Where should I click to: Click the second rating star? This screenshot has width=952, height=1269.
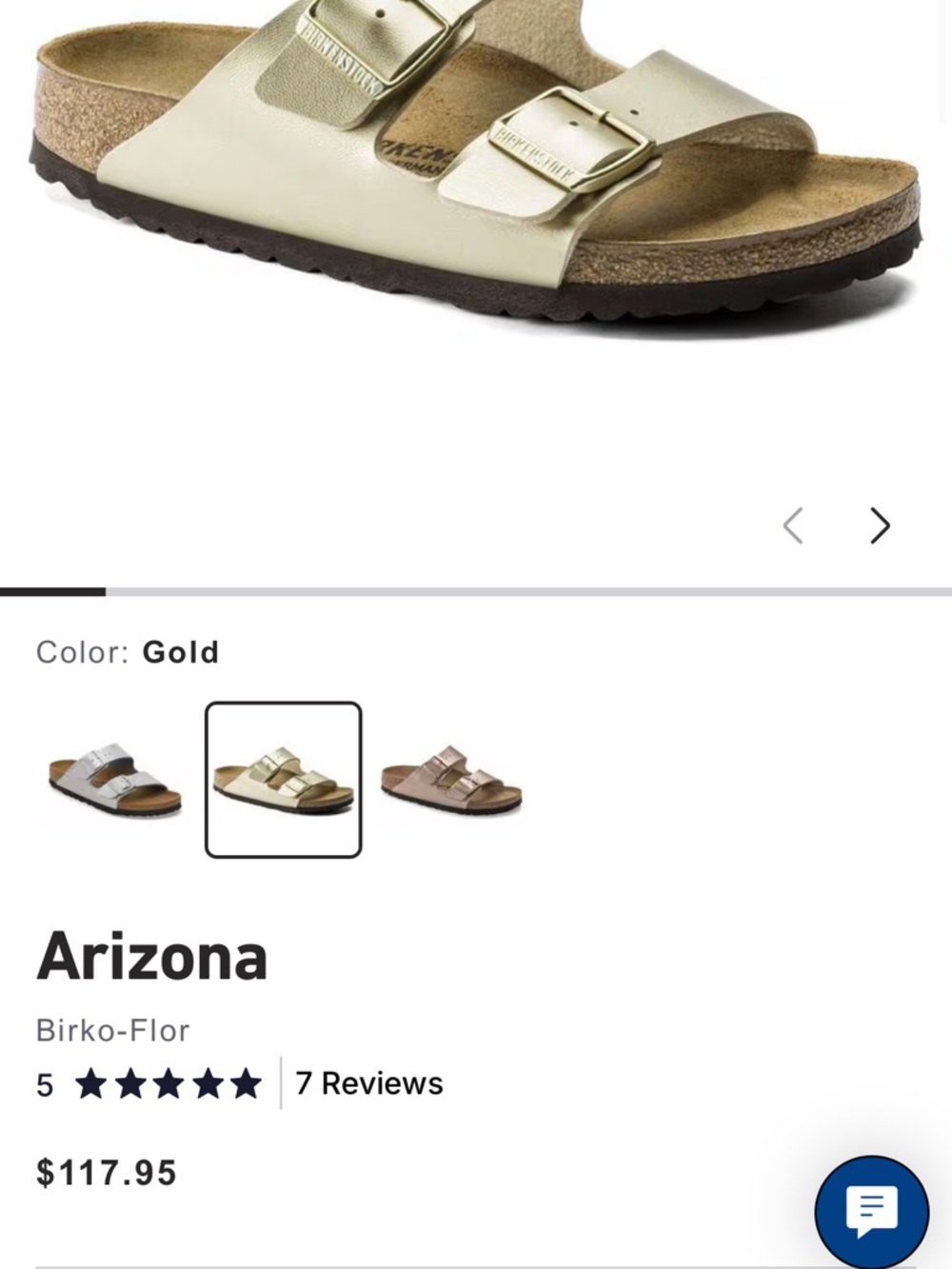click(x=129, y=1082)
